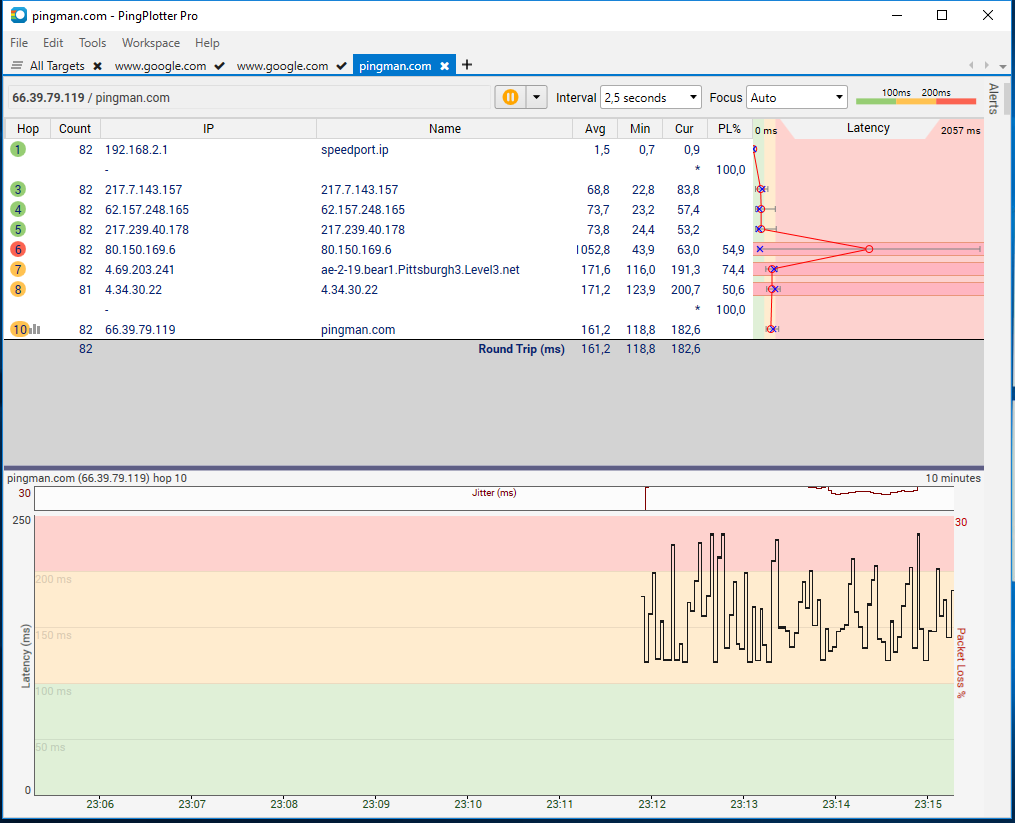Click the 100ms 200ms latency color legend
1015x823 pixels.
916,96
